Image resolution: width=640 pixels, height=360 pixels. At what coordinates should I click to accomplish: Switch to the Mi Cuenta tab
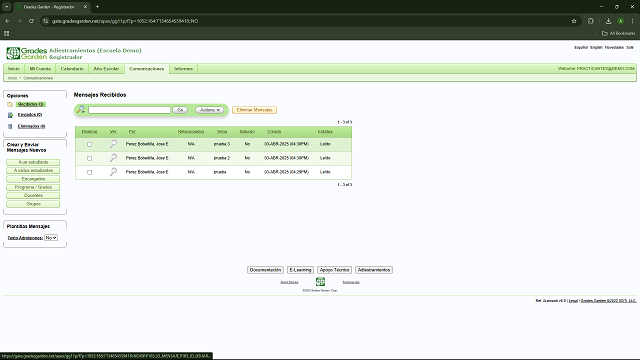40,69
